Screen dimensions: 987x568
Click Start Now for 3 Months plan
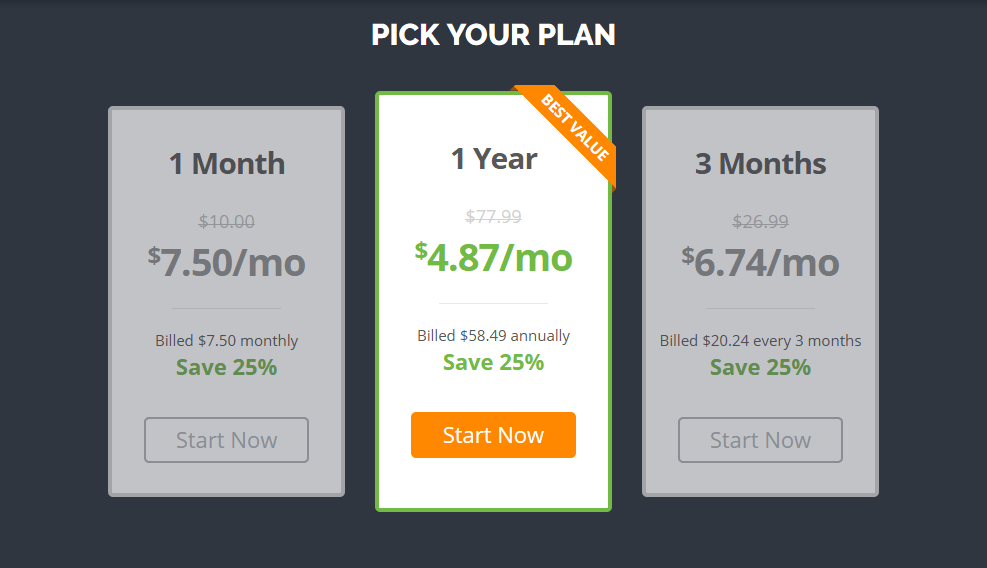(760, 440)
